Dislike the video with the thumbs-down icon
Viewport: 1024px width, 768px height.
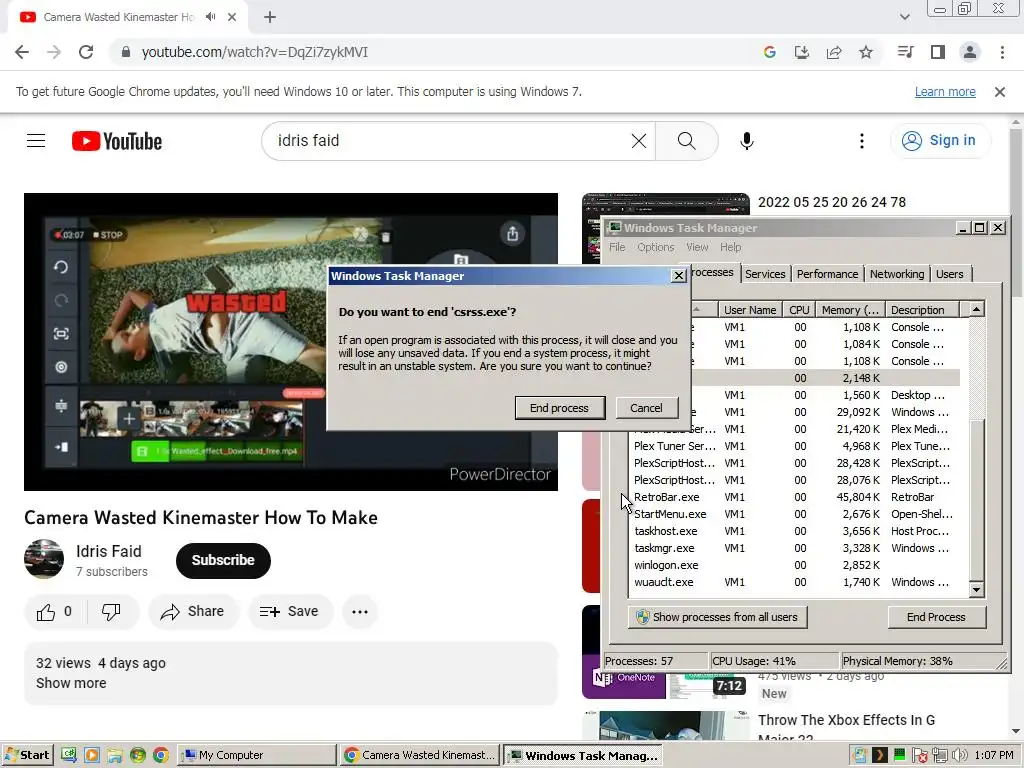[x=111, y=612]
